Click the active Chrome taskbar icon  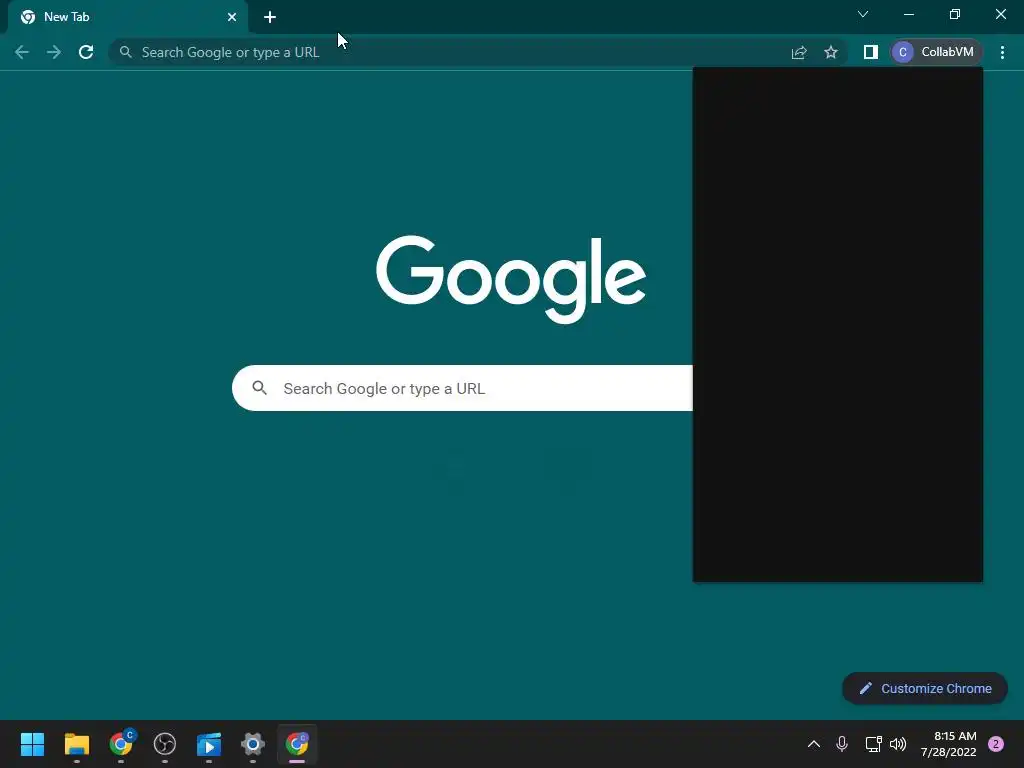tap(297, 744)
